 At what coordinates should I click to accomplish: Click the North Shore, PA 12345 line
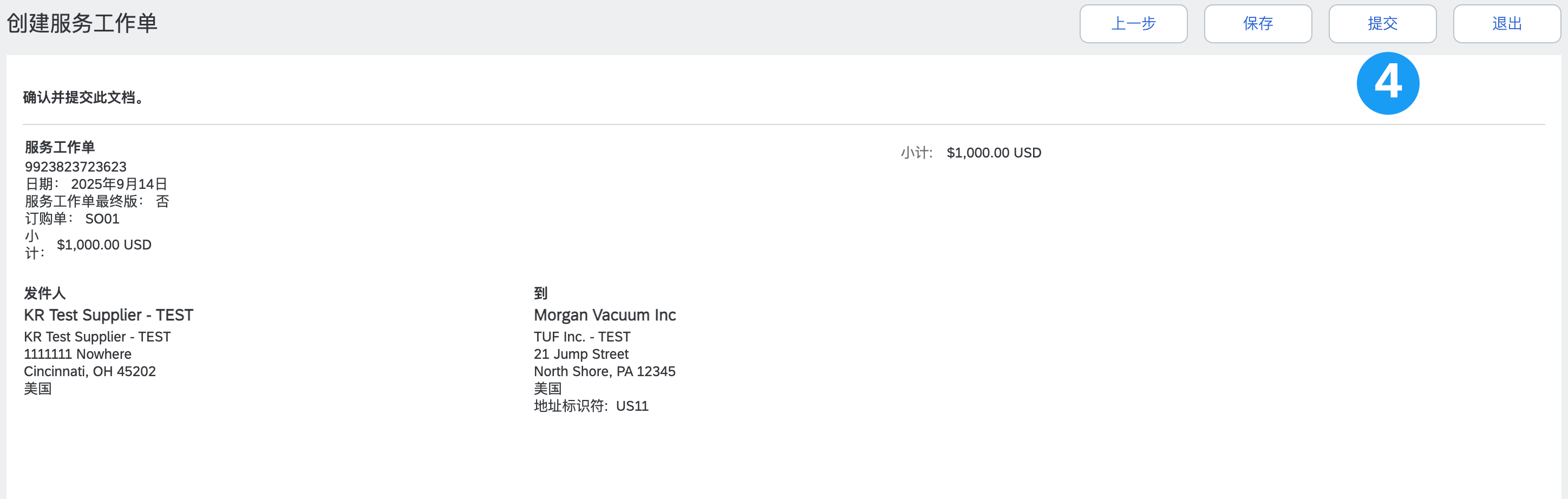(x=604, y=371)
